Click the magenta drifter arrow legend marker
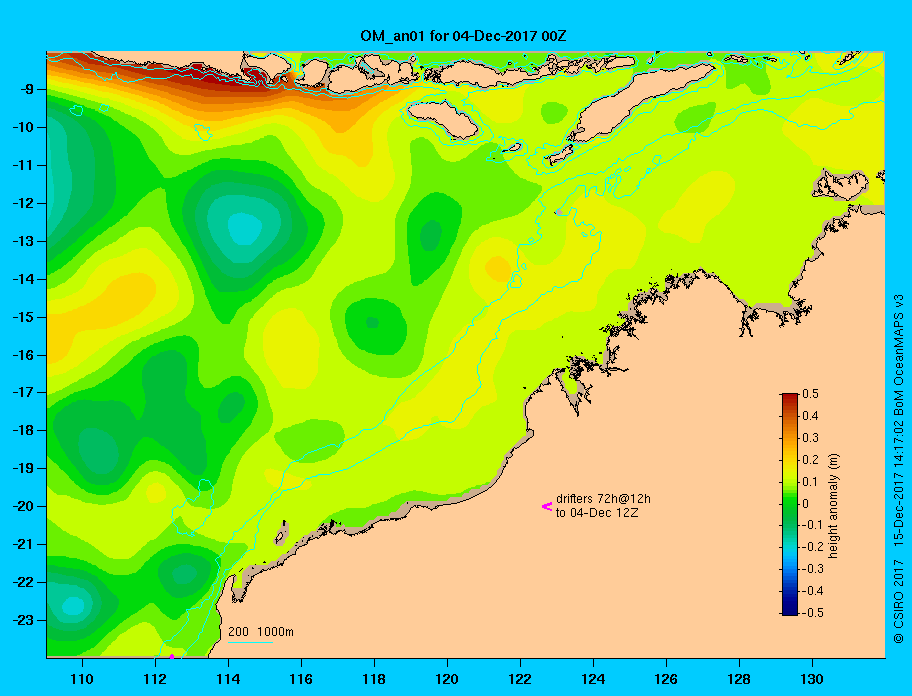912x696 pixels. (547, 506)
